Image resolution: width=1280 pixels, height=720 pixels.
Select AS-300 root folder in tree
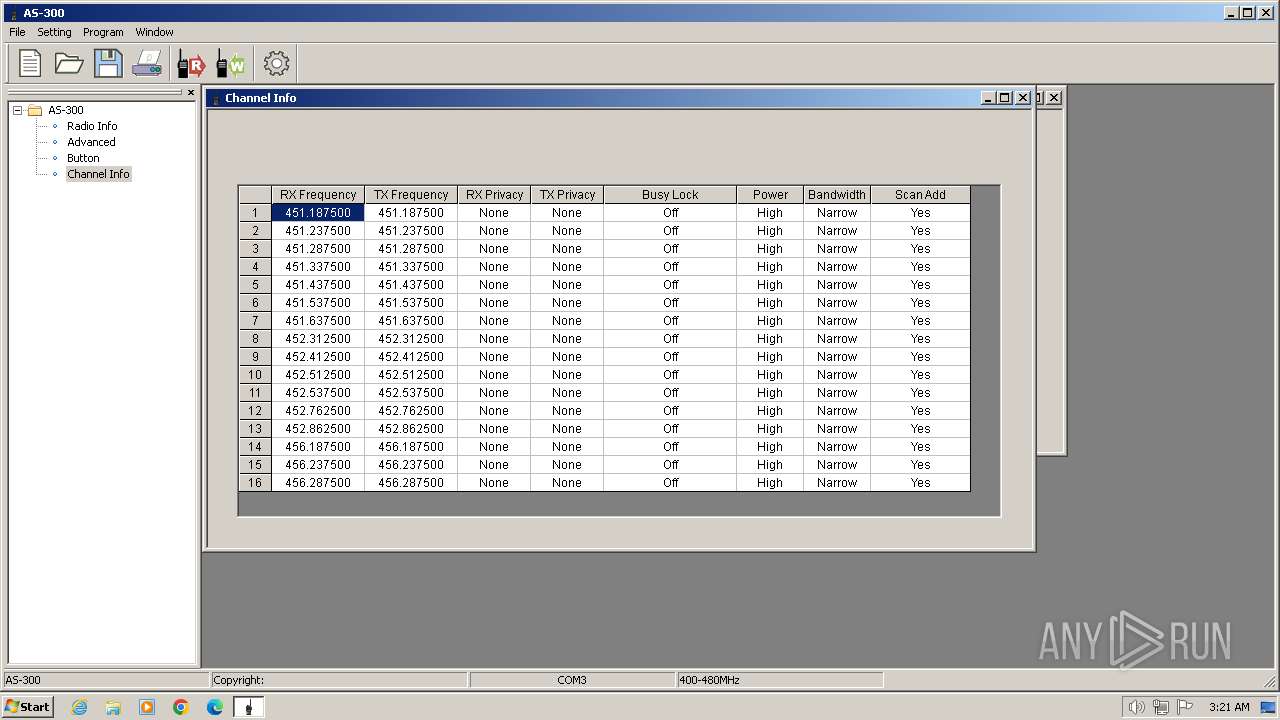tap(66, 110)
